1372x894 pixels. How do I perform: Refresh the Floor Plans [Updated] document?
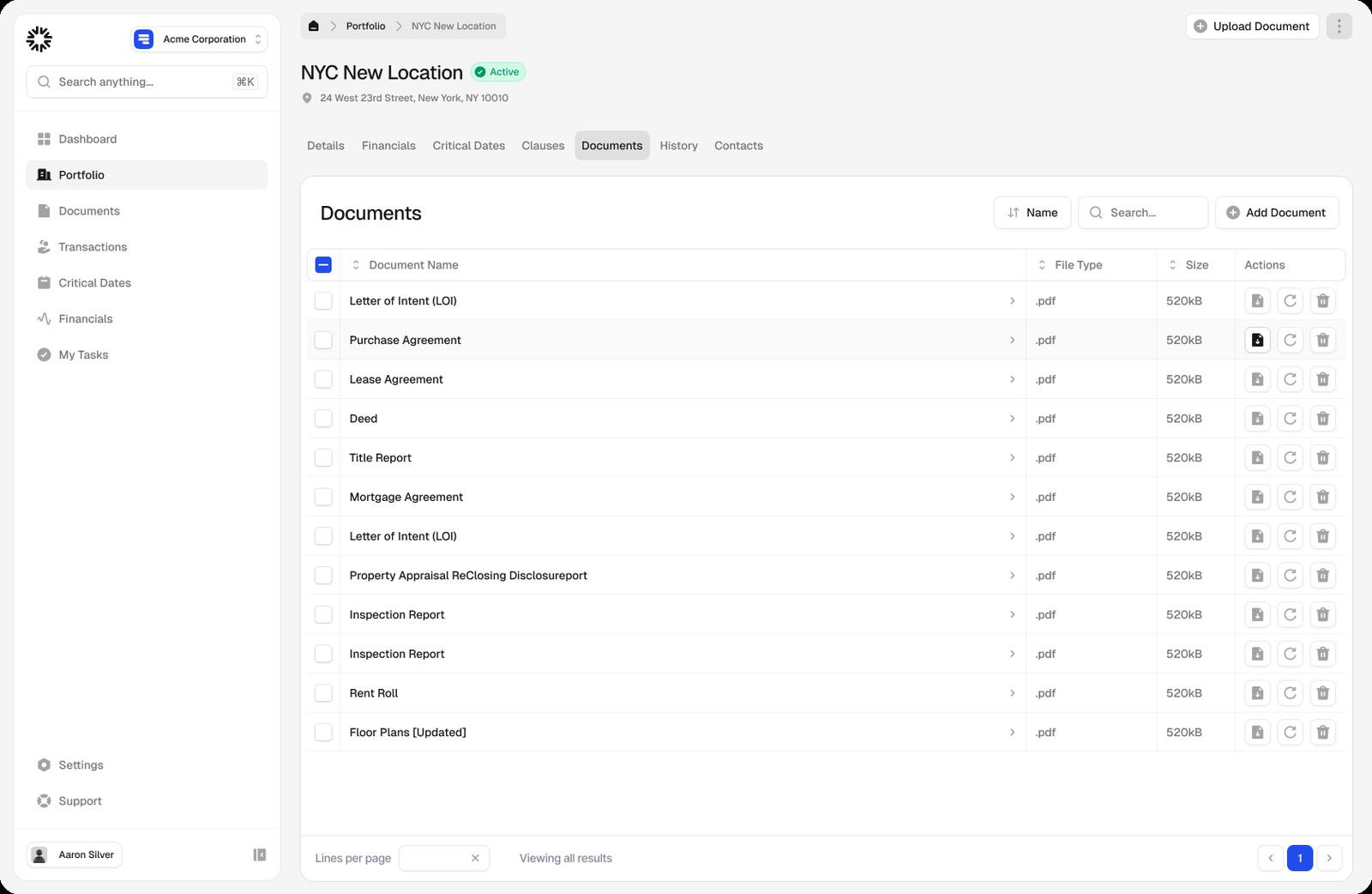(x=1290, y=733)
